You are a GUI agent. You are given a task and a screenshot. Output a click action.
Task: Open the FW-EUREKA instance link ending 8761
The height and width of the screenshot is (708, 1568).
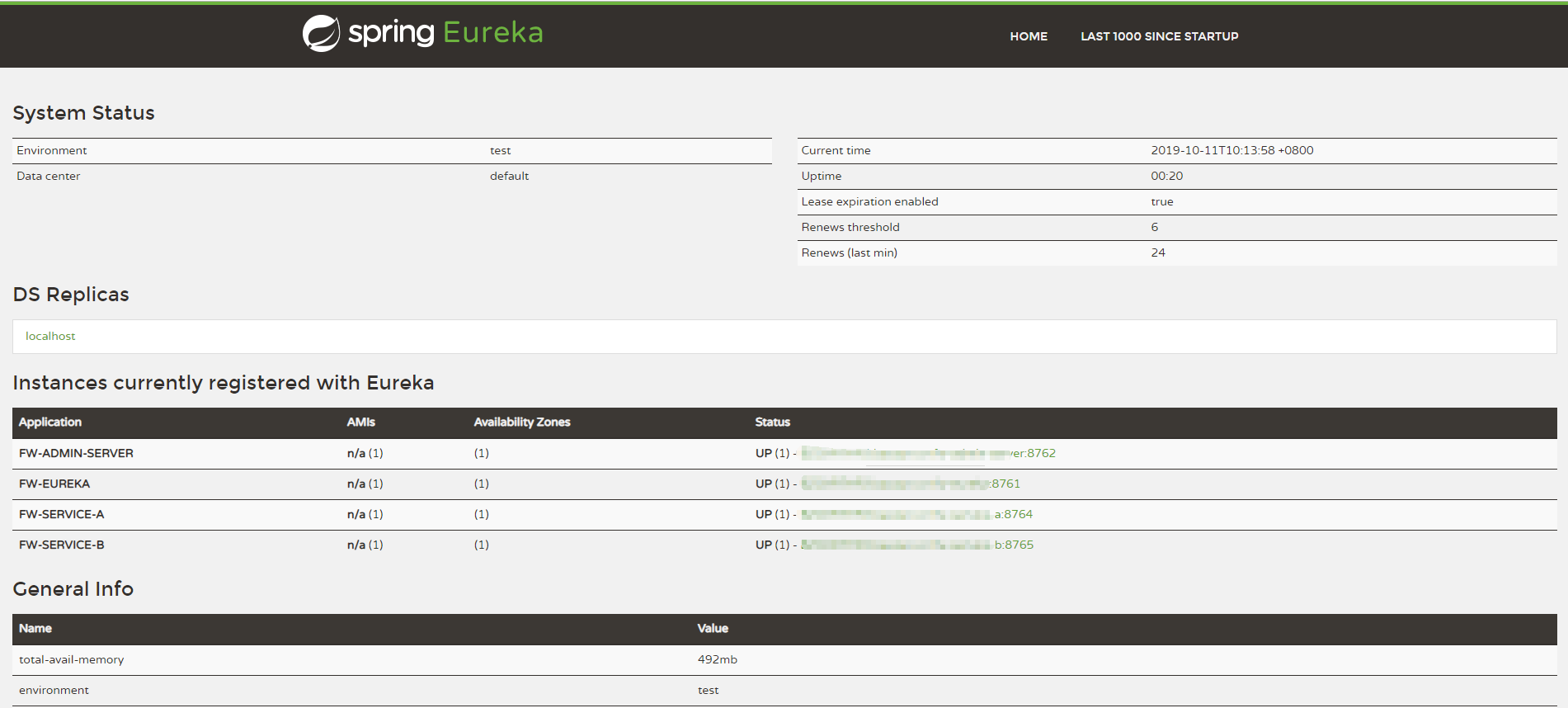(911, 484)
